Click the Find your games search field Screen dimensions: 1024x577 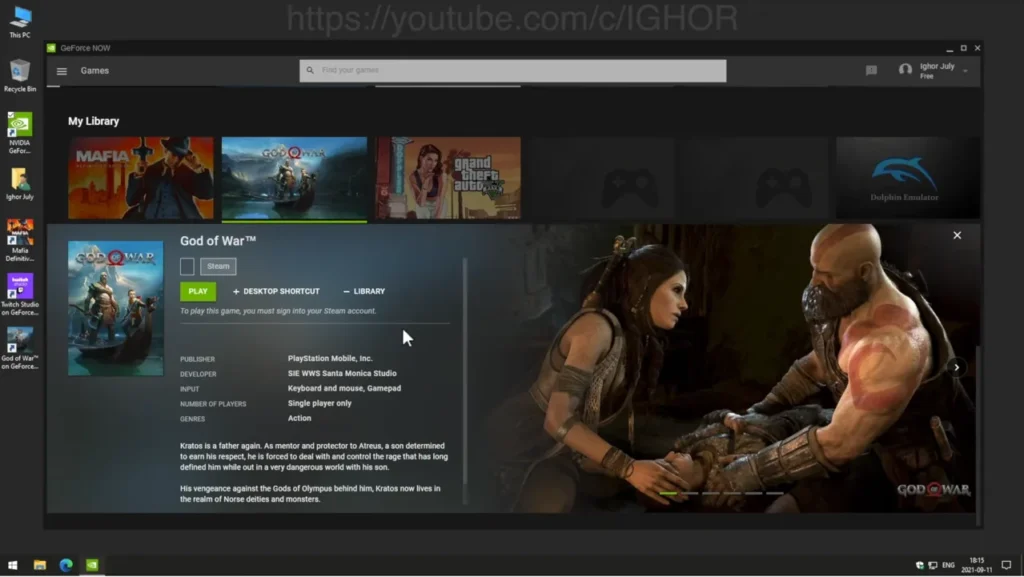(x=512, y=71)
